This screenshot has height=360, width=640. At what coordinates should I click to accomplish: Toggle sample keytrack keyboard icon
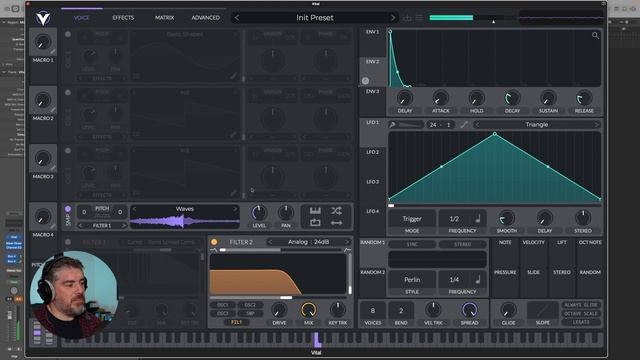point(315,211)
